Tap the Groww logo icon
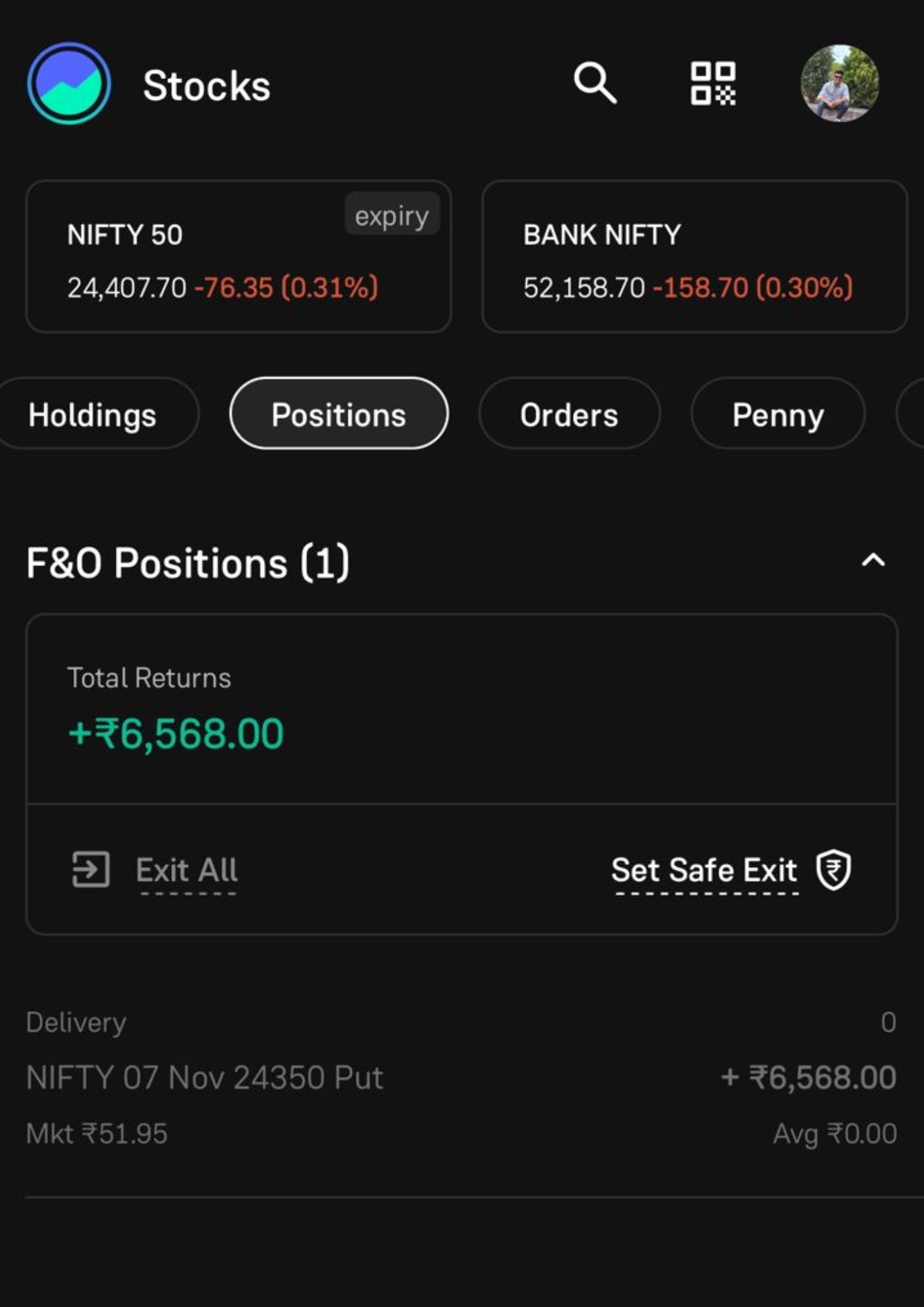Image resolution: width=924 pixels, height=1307 pixels. (69, 84)
